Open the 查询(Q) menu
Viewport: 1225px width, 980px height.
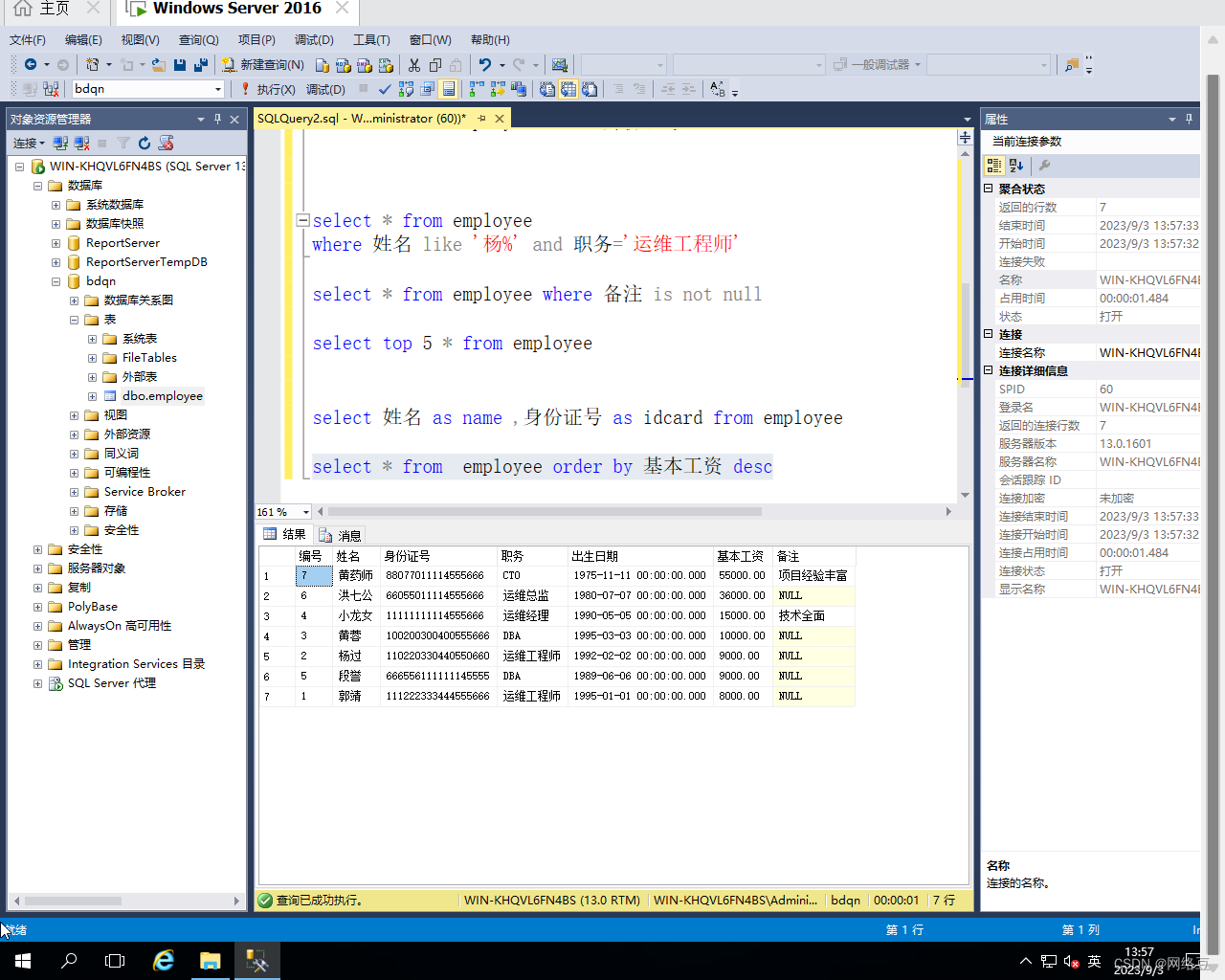[x=199, y=39]
